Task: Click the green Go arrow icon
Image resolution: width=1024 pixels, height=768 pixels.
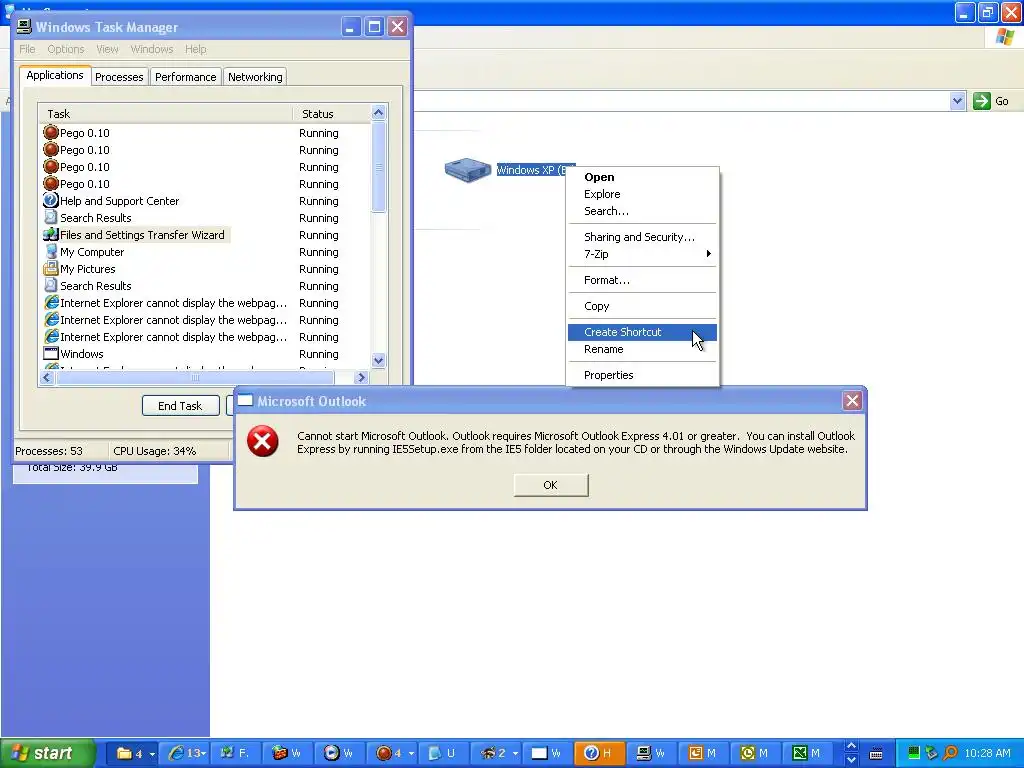Action: [x=981, y=101]
